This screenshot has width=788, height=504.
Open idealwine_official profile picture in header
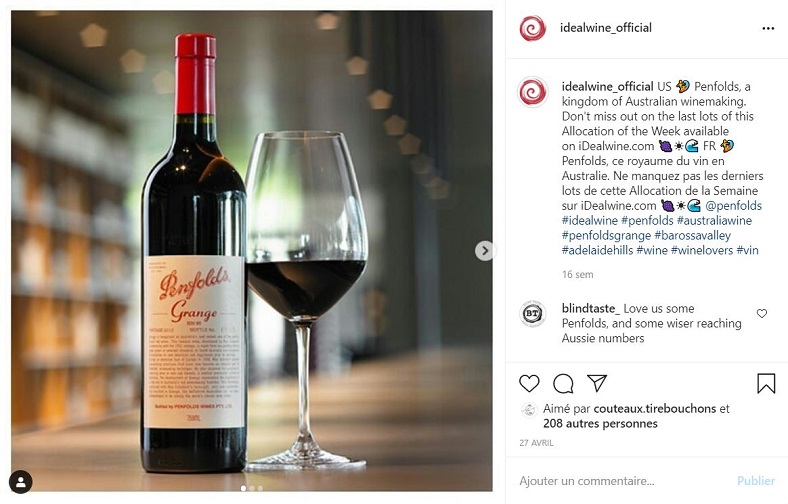(533, 28)
